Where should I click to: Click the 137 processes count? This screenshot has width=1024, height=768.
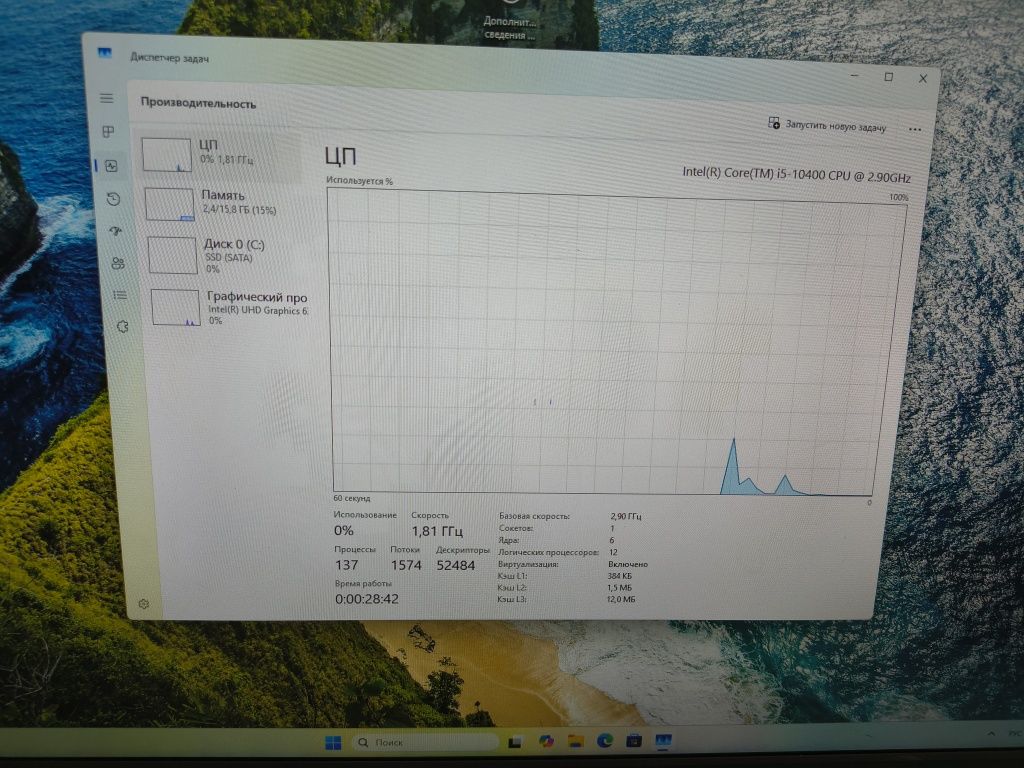(x=346, y=565)
